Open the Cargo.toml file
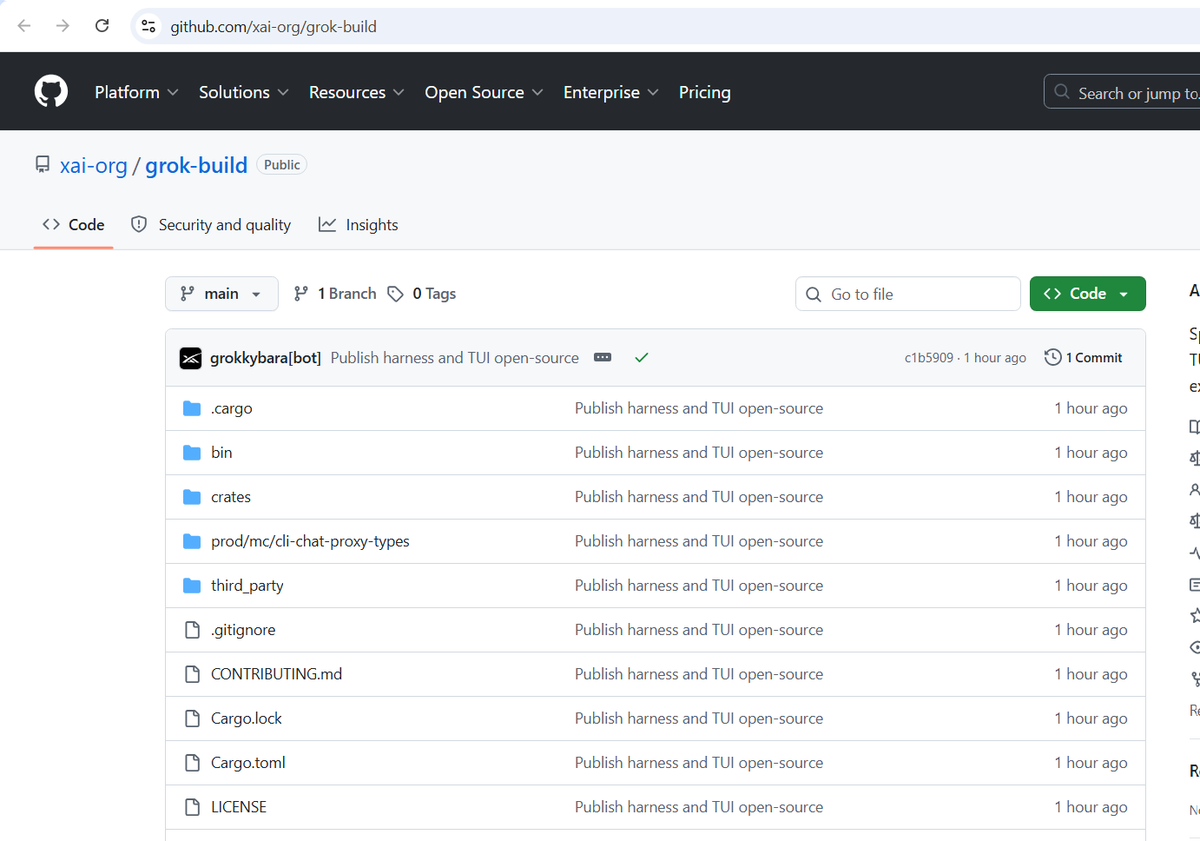 [248, 763]
